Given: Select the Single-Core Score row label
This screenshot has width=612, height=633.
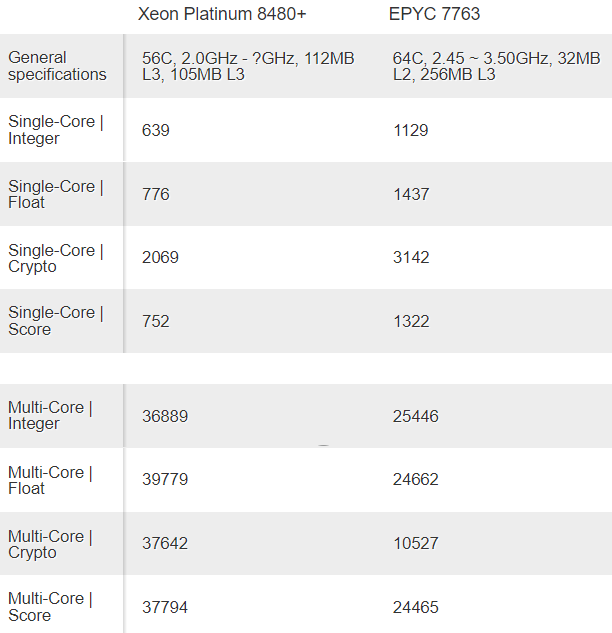Looking at the screenshot, I should click(55, 321).
